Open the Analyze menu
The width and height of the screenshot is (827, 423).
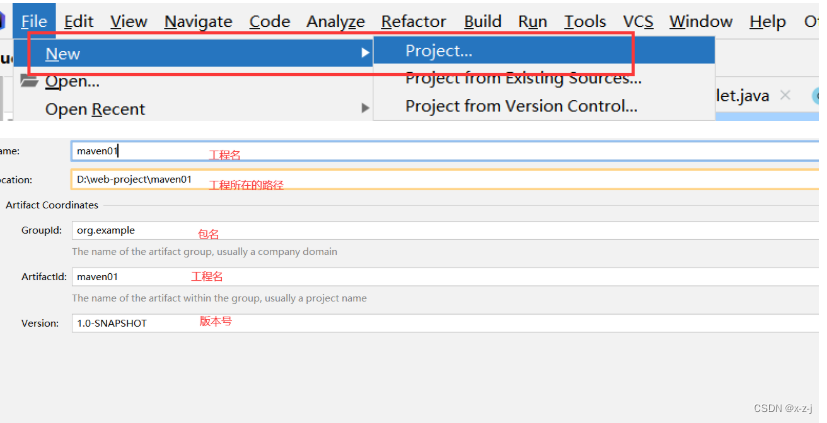[335, 21]
